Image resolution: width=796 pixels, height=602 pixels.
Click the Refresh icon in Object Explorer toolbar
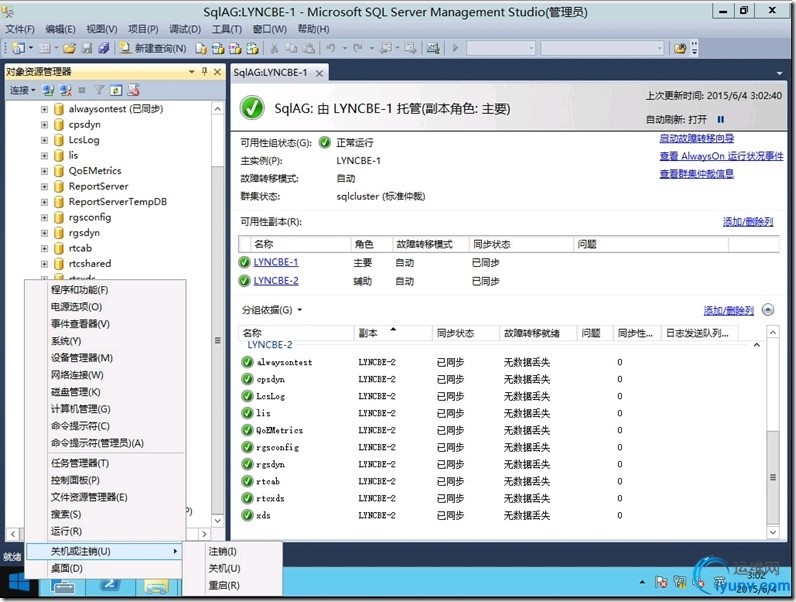pos(116,90)
